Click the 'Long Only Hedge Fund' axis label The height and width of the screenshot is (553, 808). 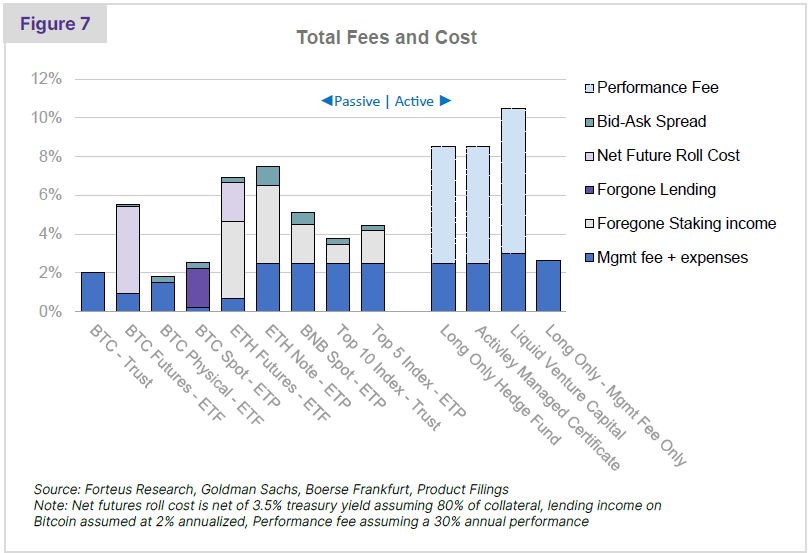coord(500,385)
